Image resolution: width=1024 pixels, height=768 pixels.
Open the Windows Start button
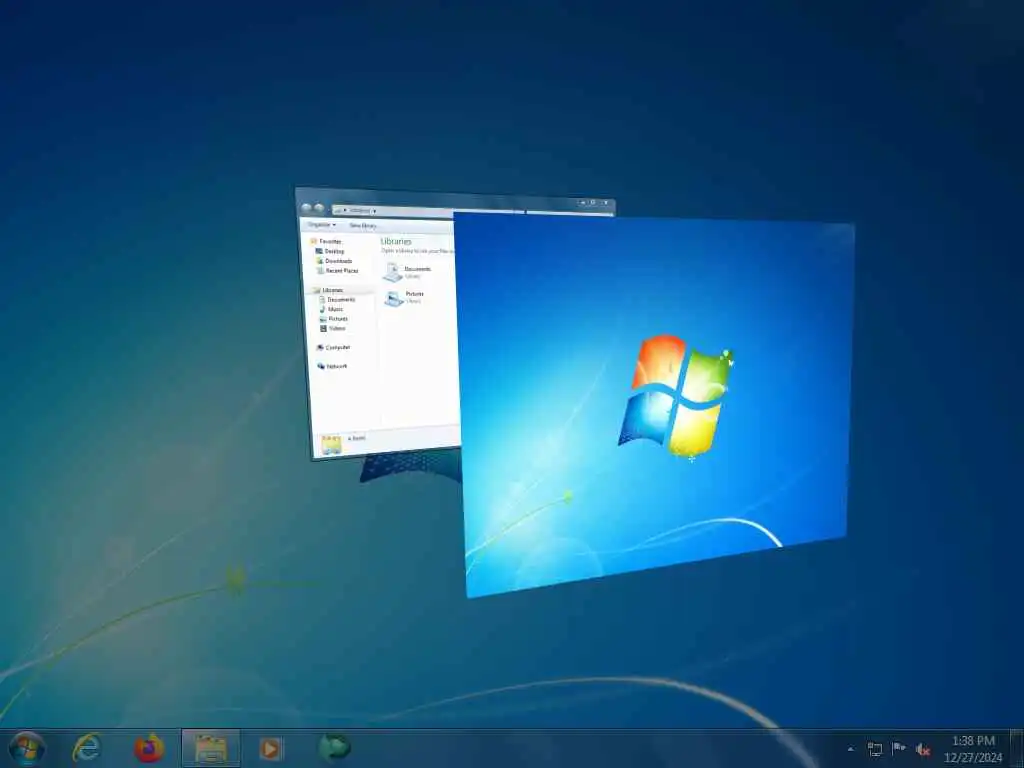[x=26, y=748]
